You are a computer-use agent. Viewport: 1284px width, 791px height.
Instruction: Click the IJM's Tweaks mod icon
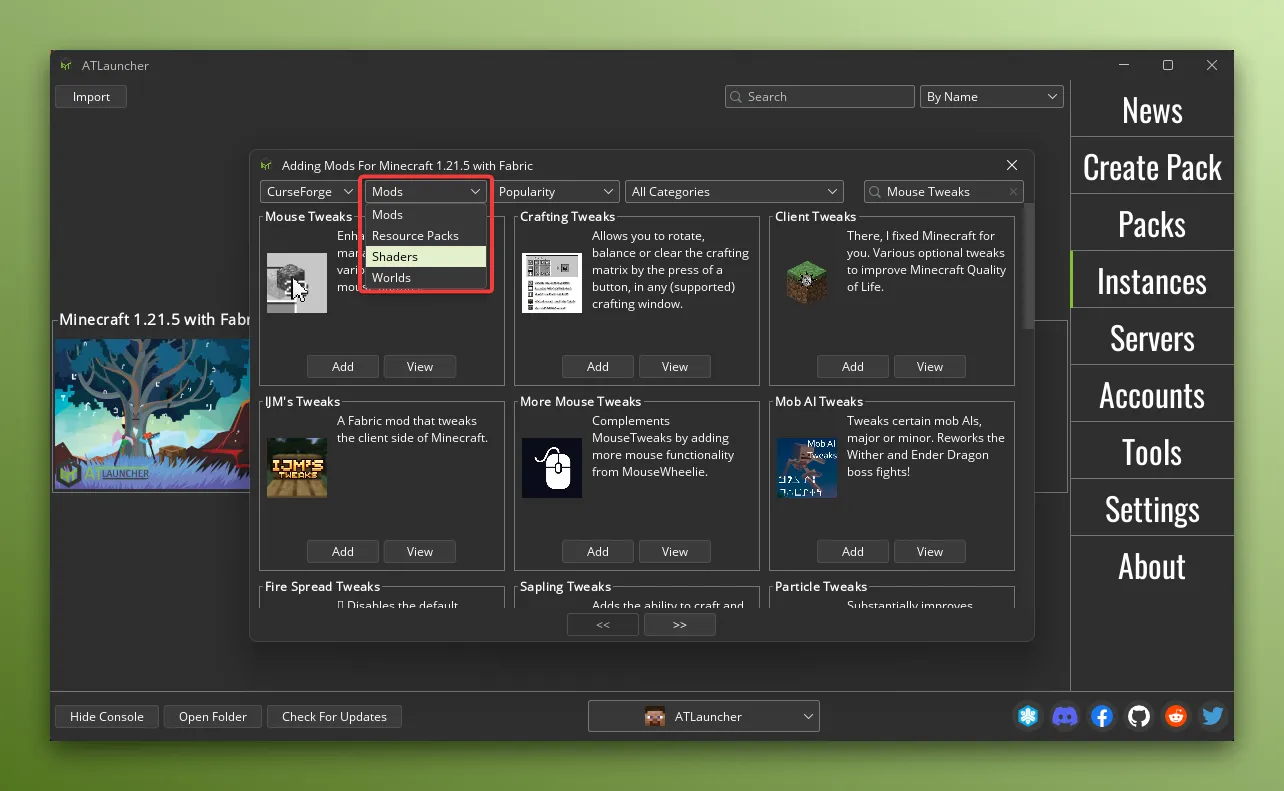tap(296, 468)
